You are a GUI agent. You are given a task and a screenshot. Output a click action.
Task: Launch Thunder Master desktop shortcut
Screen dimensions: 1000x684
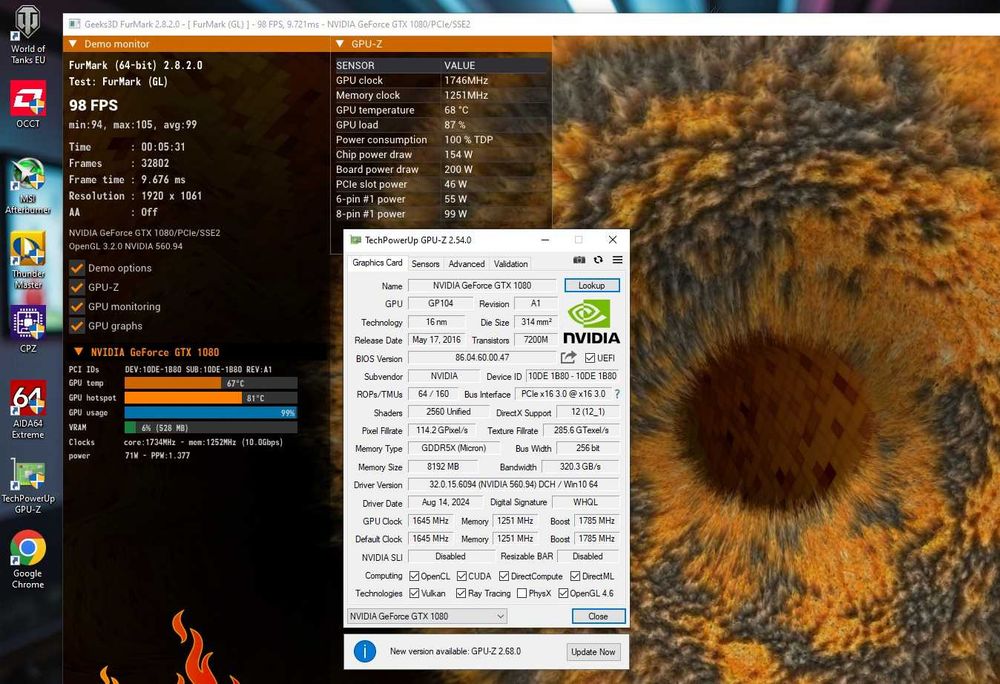point(27,261)
